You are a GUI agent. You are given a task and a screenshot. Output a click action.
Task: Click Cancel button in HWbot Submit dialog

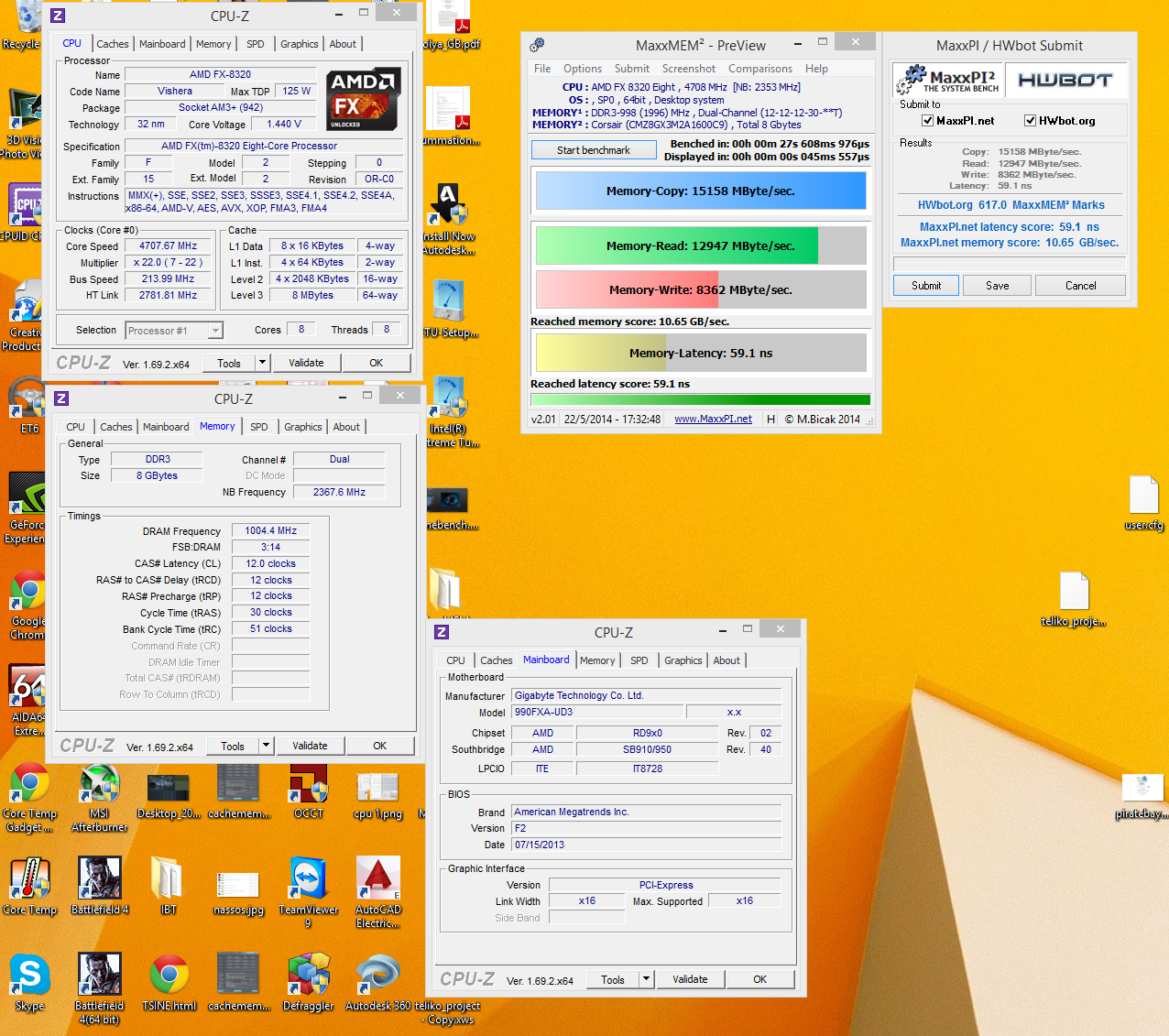point(1081,286)
